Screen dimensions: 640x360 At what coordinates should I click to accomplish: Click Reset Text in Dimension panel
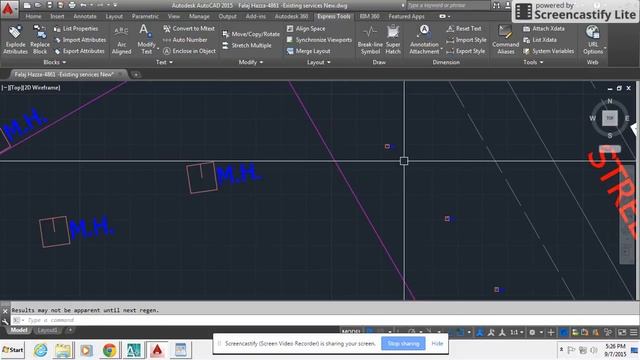coord(464,29)
